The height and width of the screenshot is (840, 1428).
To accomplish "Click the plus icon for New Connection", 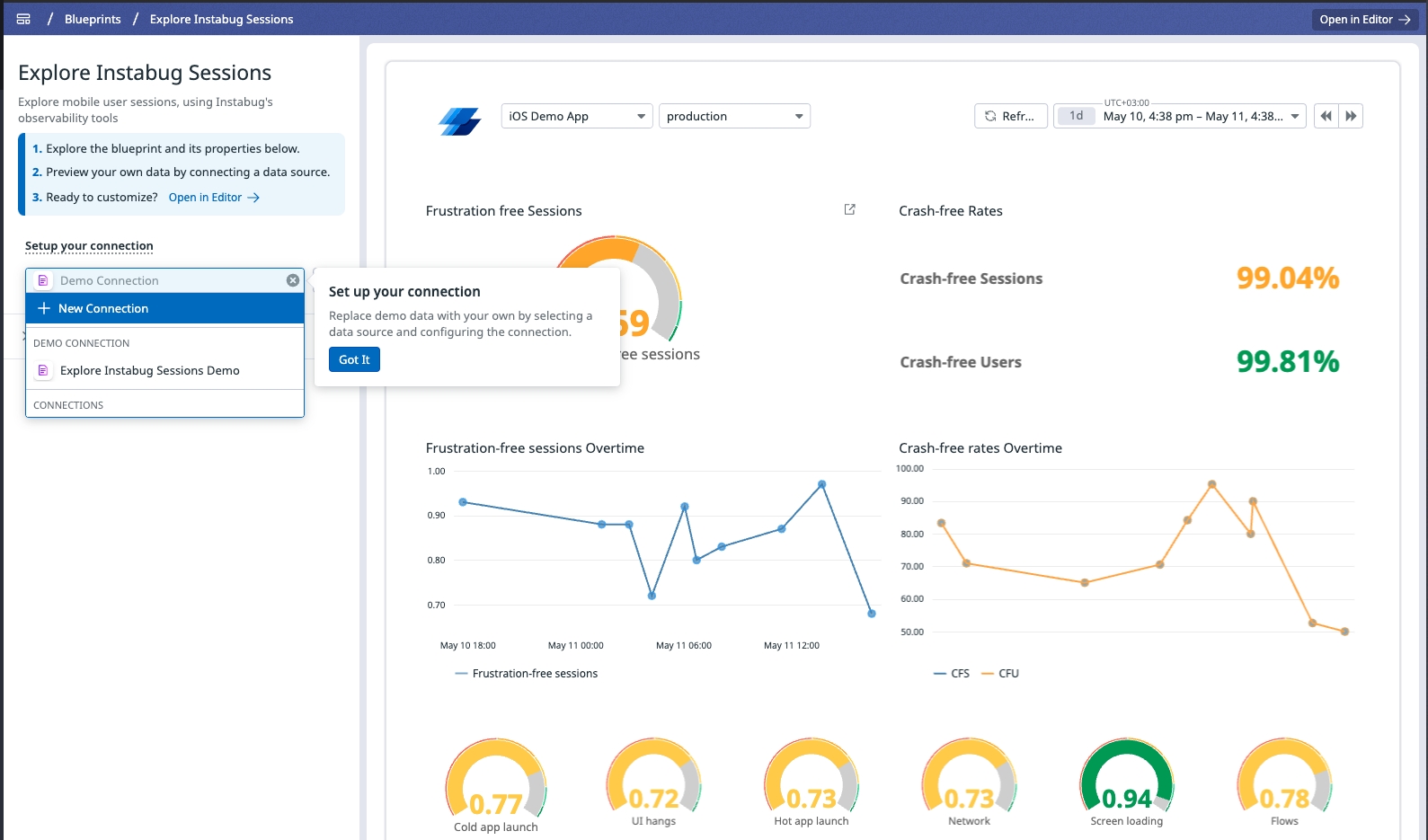I will tap(43, 308).
